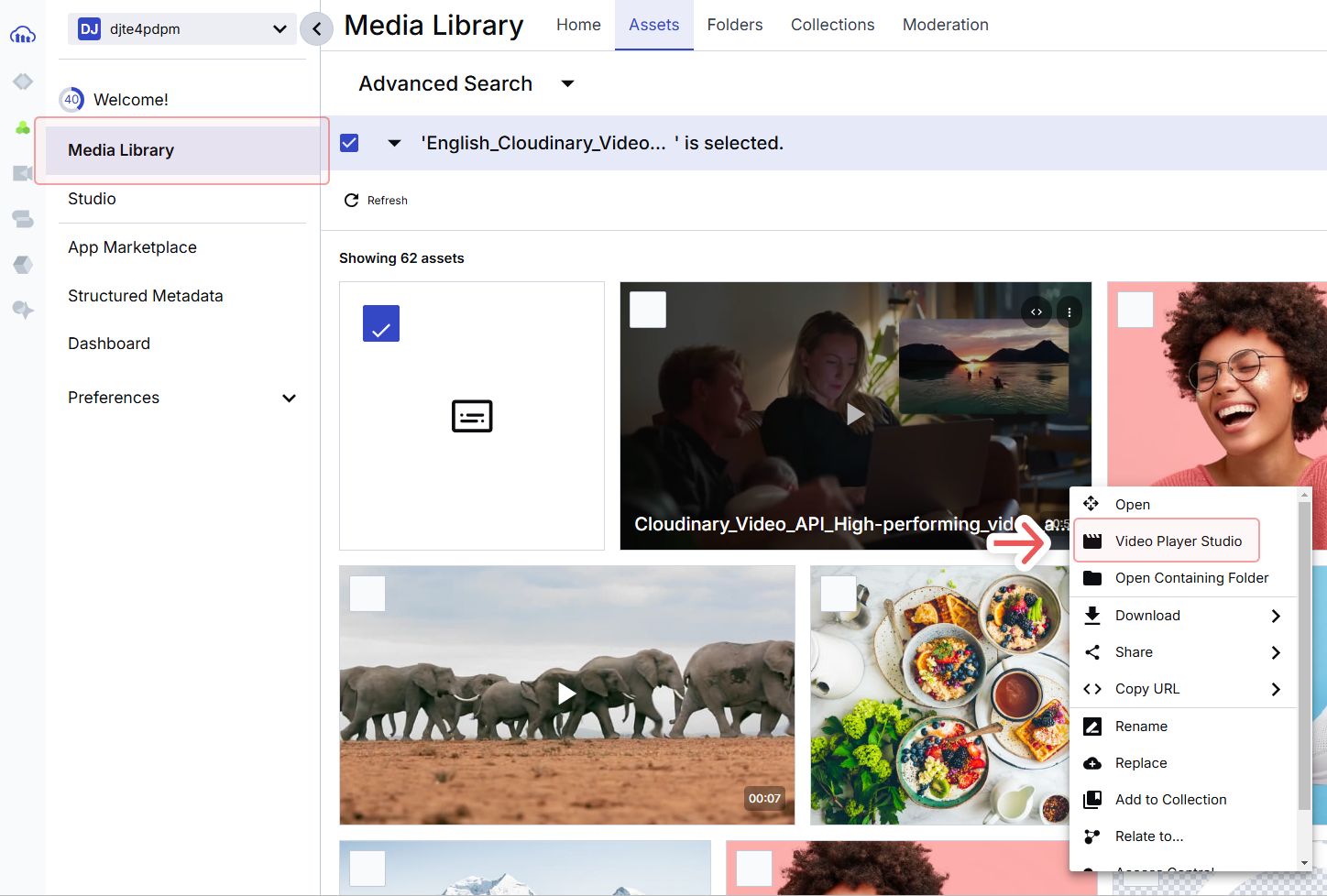Click the sparkle speech-bubble icon in the left rail
Screen dimensions: 1327x896
23,310
